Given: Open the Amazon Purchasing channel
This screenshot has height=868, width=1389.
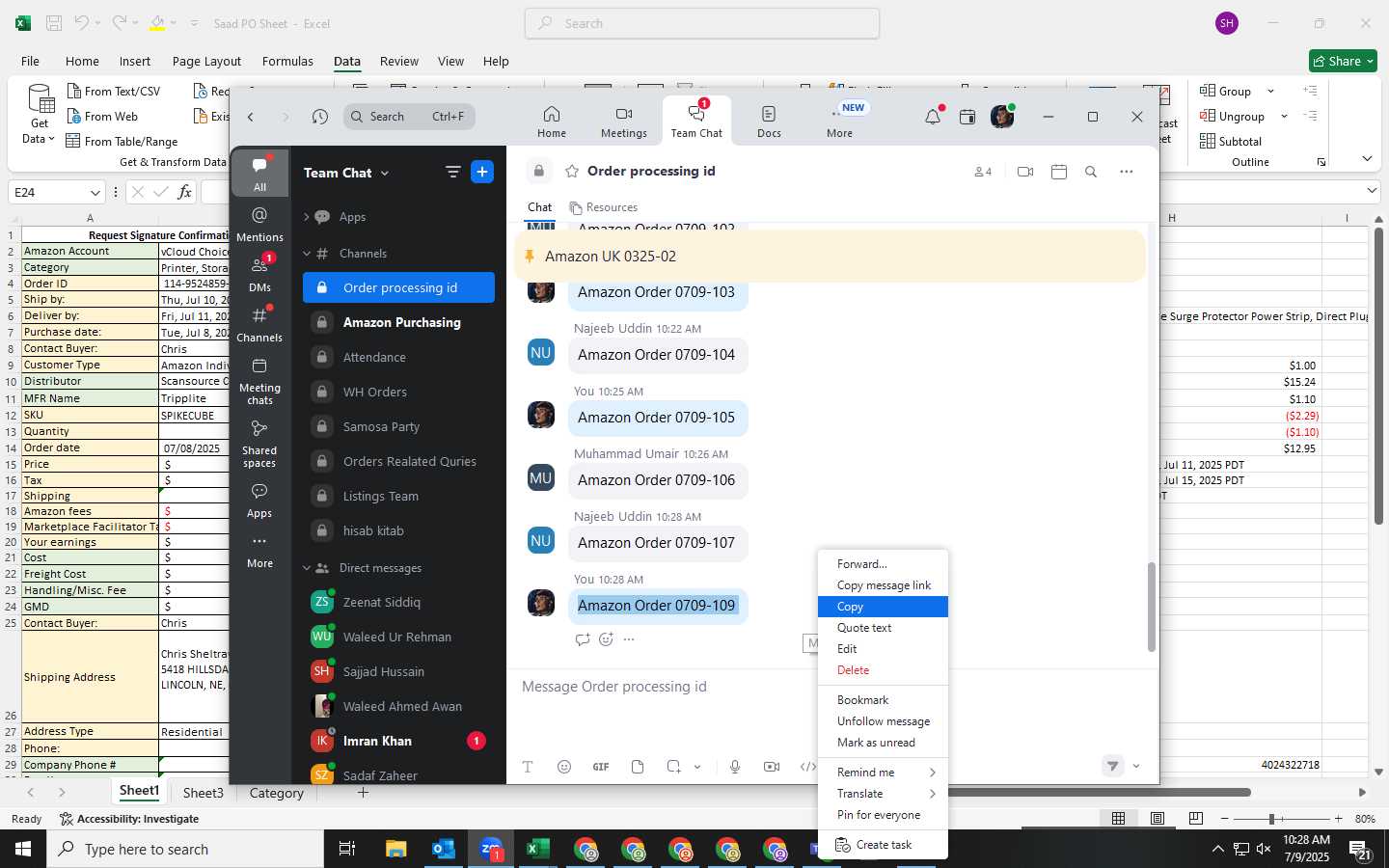Looking at the screenshot, I should pos(398,322).
